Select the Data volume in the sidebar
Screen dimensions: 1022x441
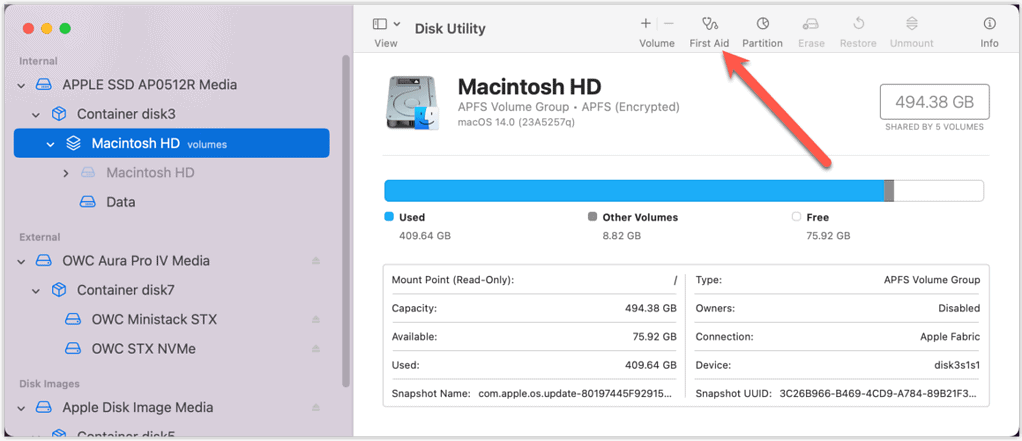120,202
